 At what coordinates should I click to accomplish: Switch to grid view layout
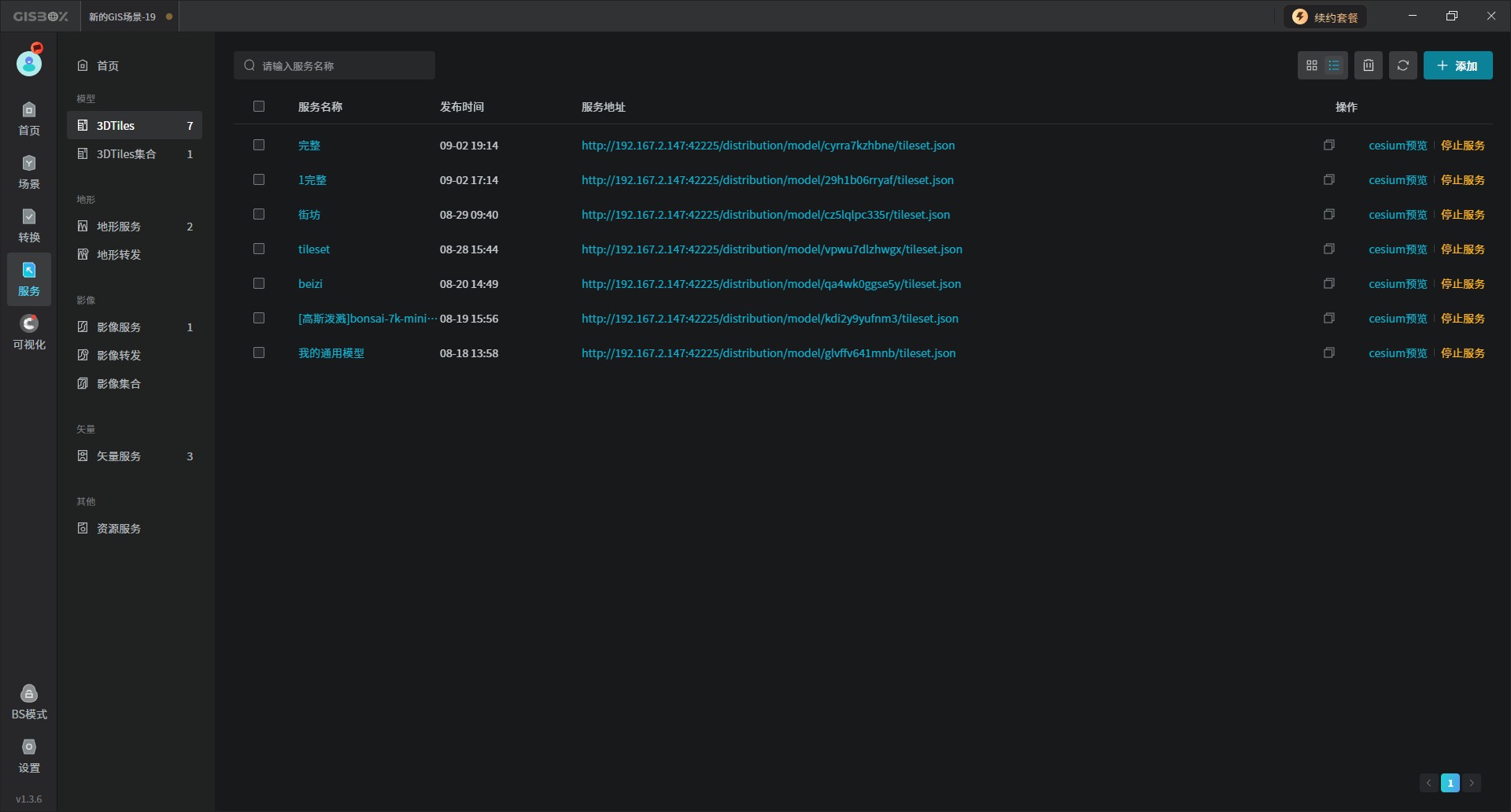1311,65
